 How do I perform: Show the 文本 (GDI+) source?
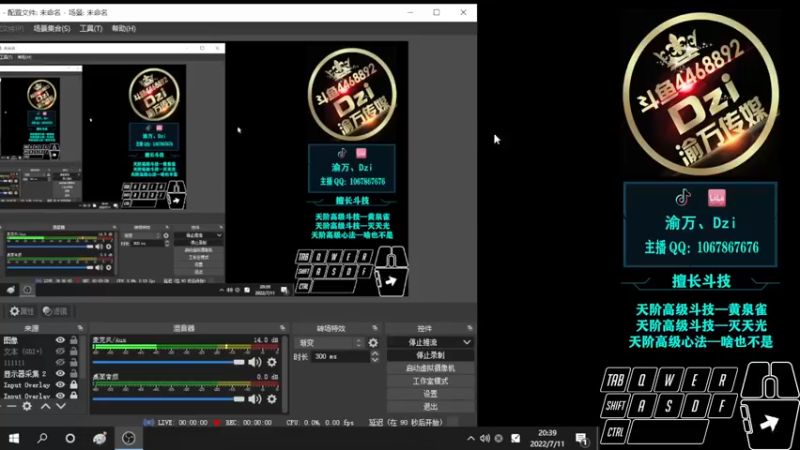click(60, 352)
